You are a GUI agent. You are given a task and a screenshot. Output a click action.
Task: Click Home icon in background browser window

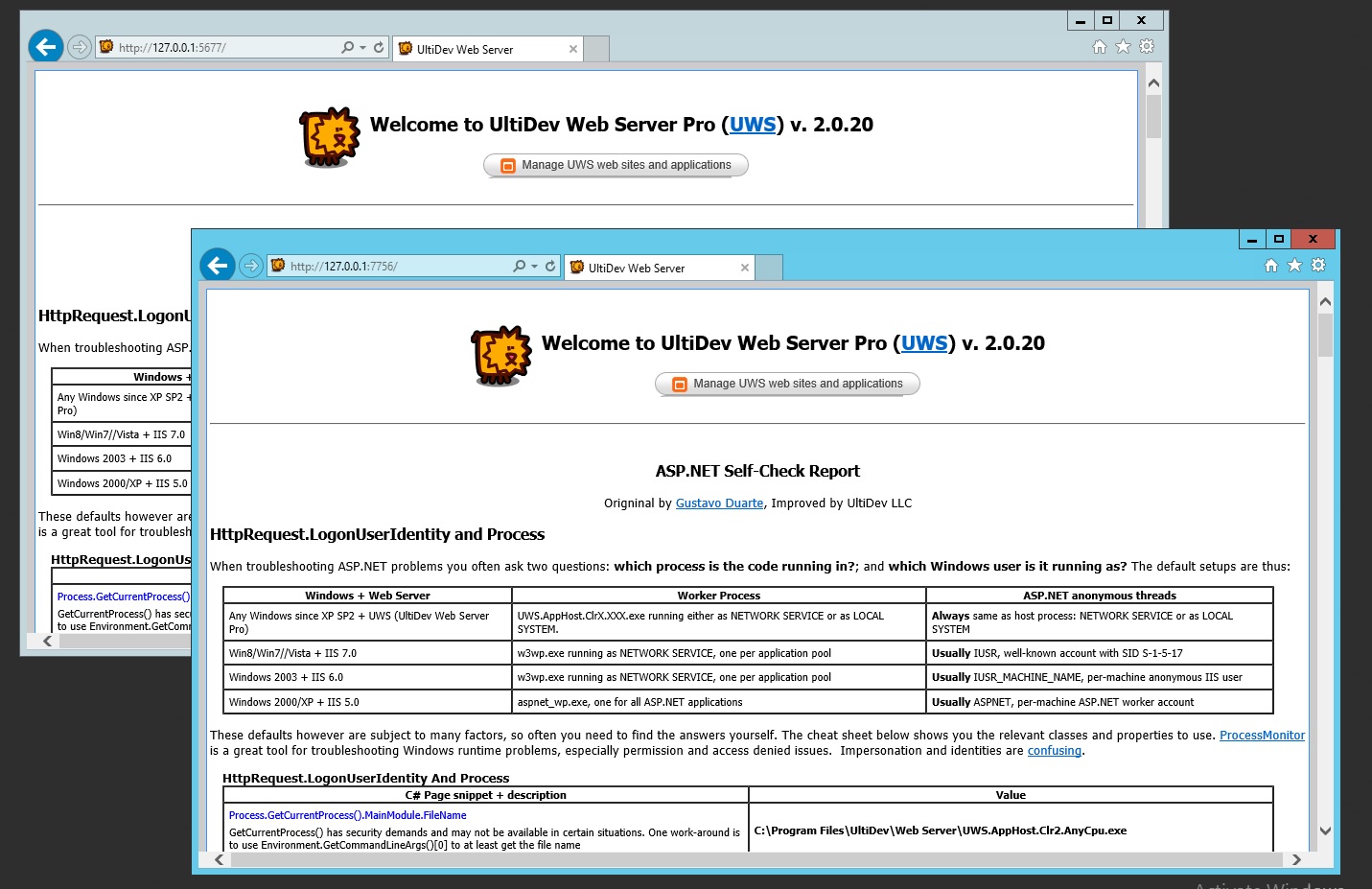click(1099, 47)
